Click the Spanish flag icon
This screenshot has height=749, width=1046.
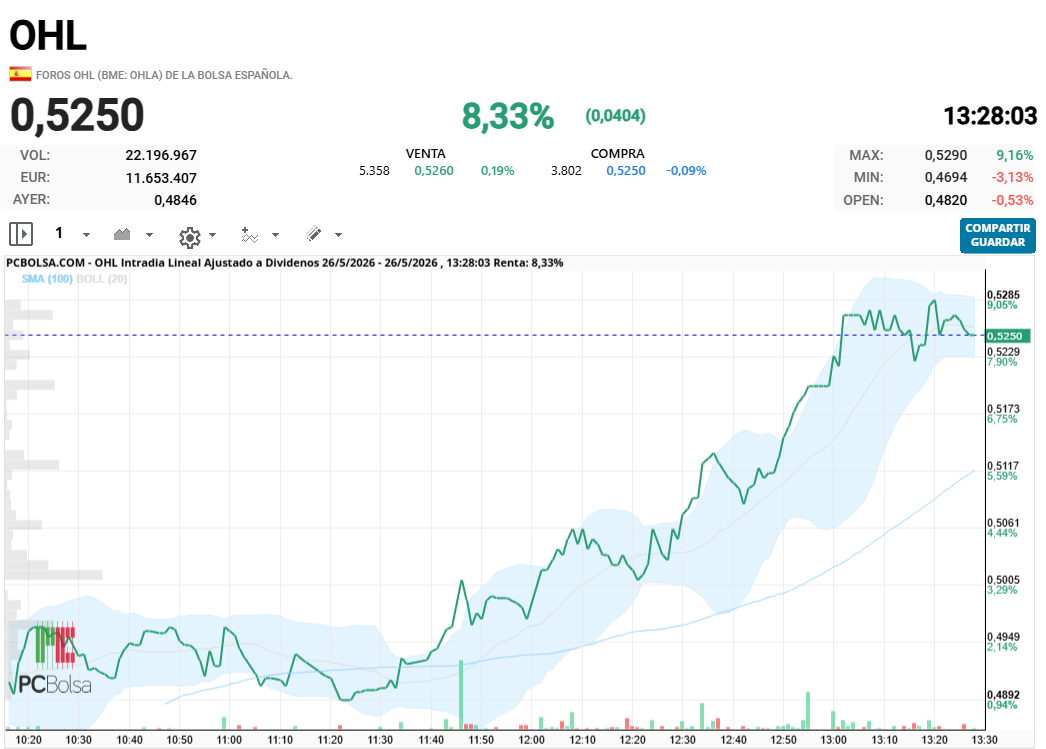(x=20, y=74)
